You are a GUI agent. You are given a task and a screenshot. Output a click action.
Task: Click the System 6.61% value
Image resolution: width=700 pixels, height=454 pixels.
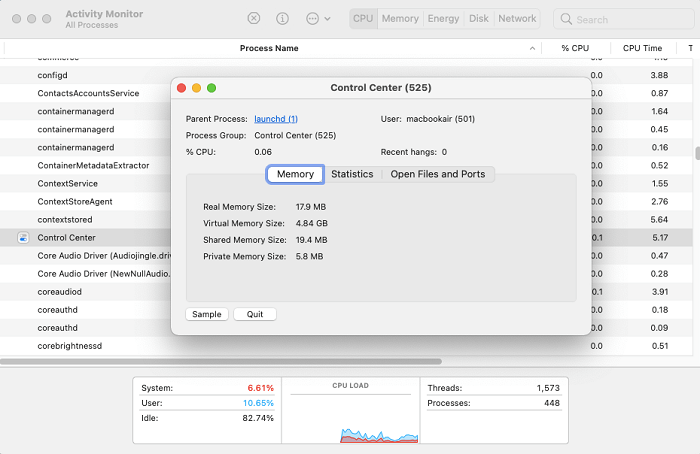(260, 388)
